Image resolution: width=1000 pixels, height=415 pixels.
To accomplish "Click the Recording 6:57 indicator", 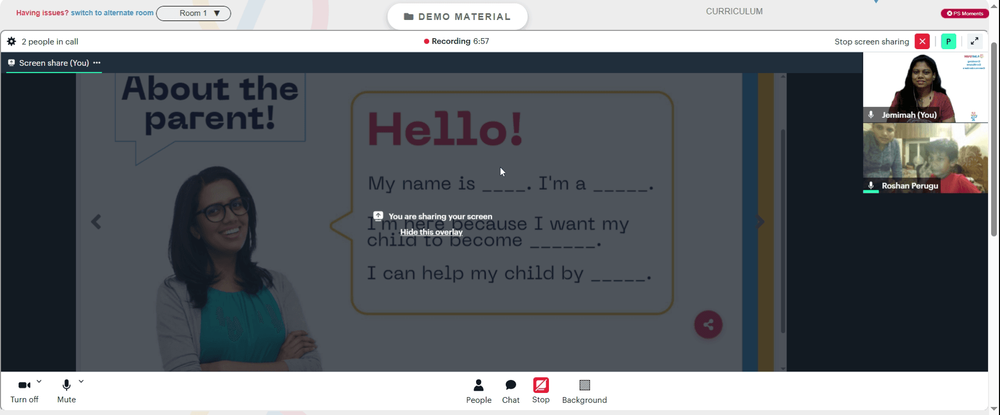I will click(457, 41).
